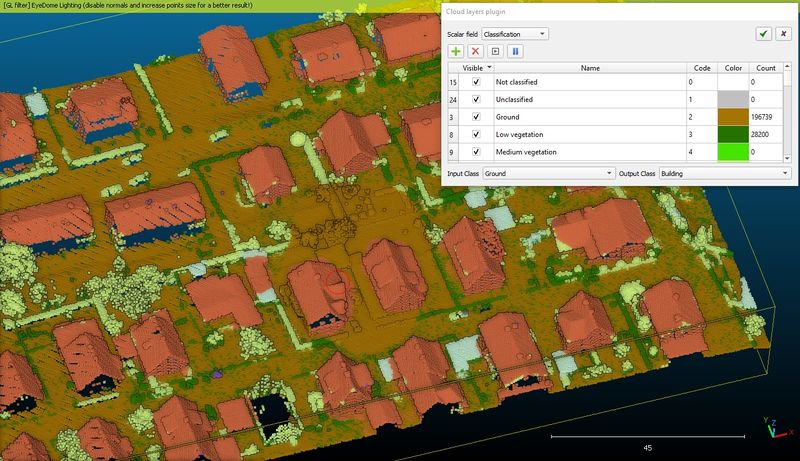Select the Medium vegetation row name
This screenshot has height=461, width=800.
(x=526, y=152)
